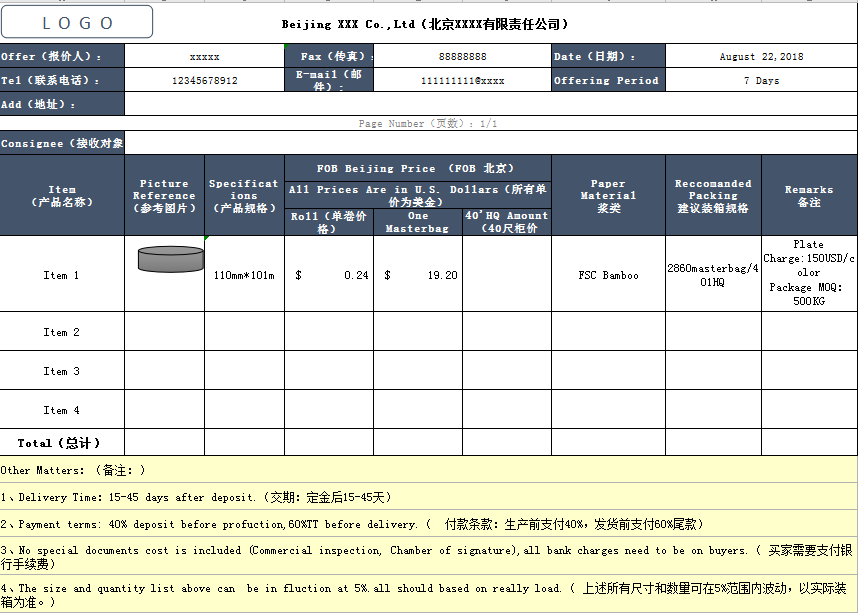Select the 'Offer（报价人）' label cell
This screenshot has width=858, height=613.
coord(62,56)
